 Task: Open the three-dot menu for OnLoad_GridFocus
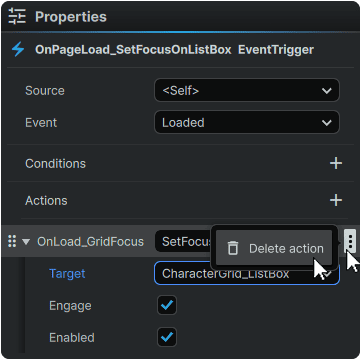350,241
